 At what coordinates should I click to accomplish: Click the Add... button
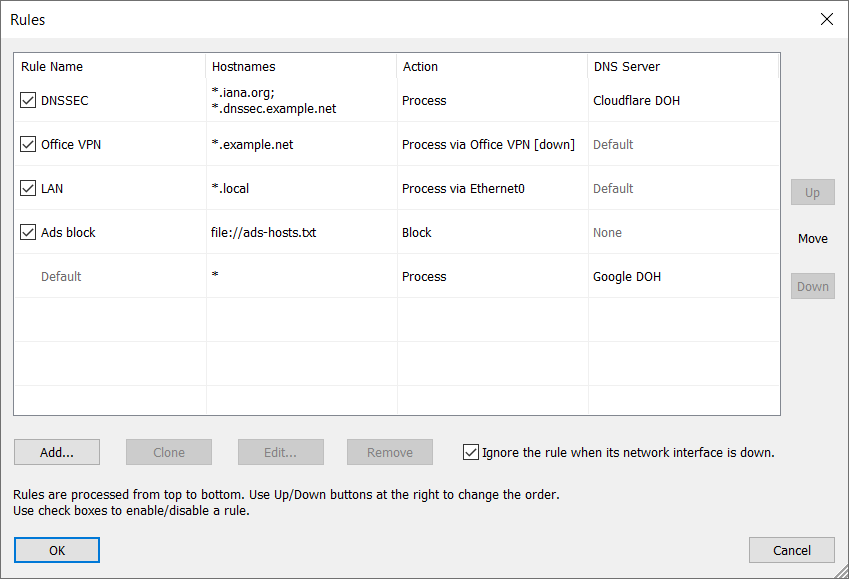coord(57,452)
